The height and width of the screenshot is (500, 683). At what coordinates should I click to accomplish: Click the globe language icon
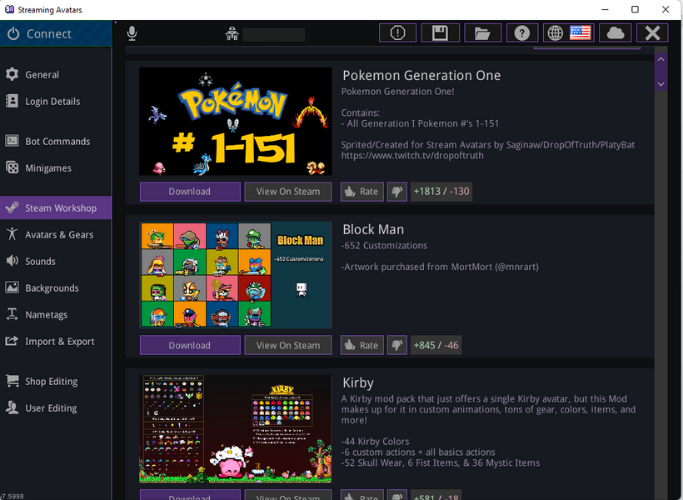point(555,33)
